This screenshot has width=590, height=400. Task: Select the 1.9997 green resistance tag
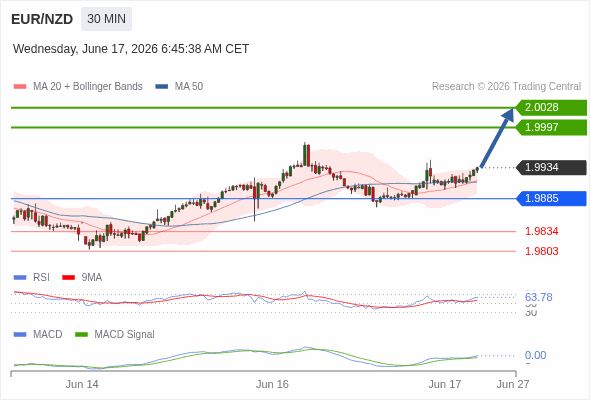tap(551, 127)
